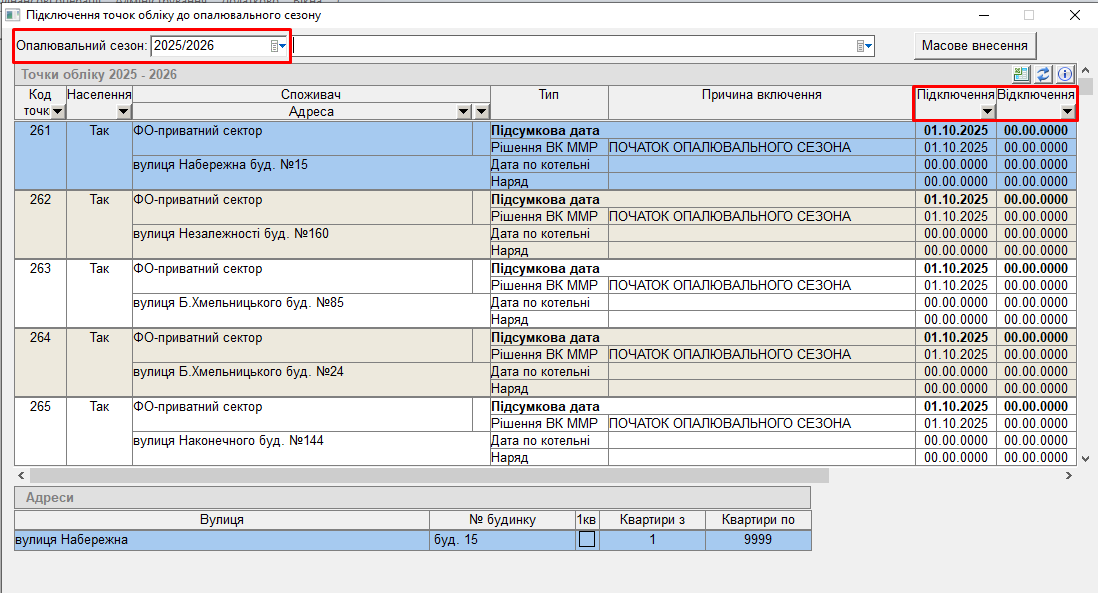Viewport: 1098px width, 593px height.
Task: Click the Excel export icon
Action: pos(1021,74)
